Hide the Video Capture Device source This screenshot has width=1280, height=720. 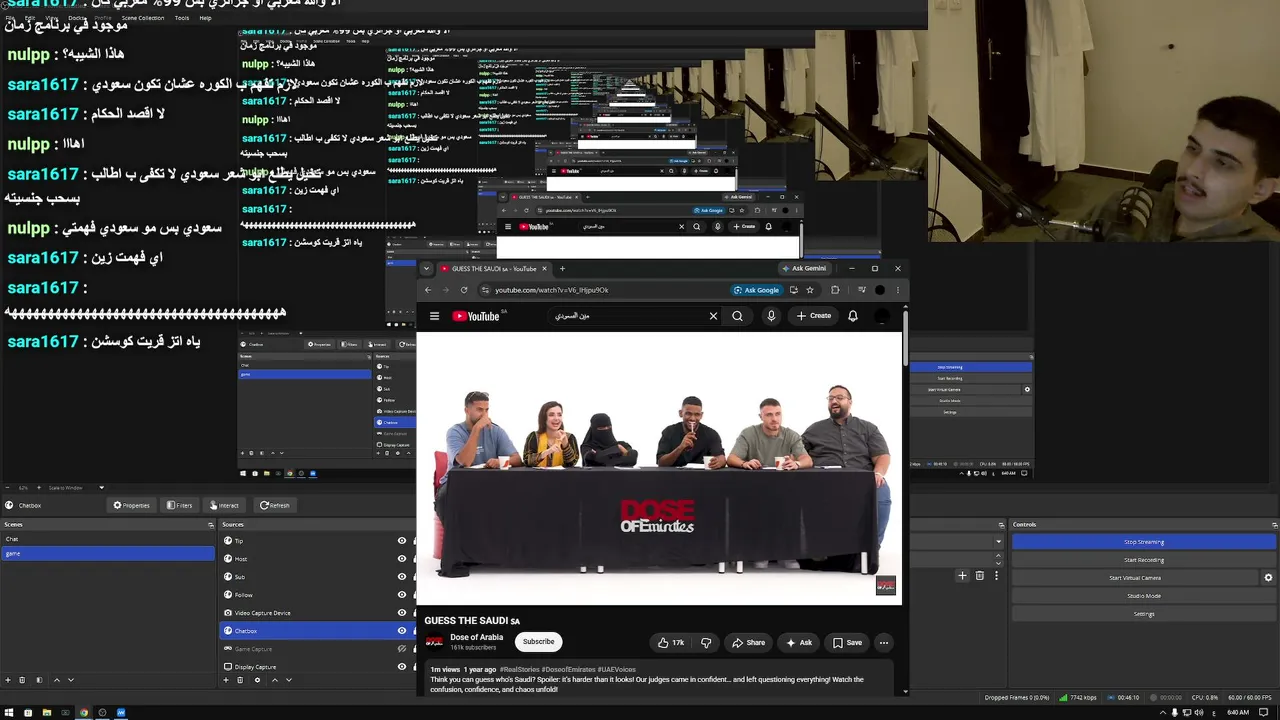pos(402,613)
